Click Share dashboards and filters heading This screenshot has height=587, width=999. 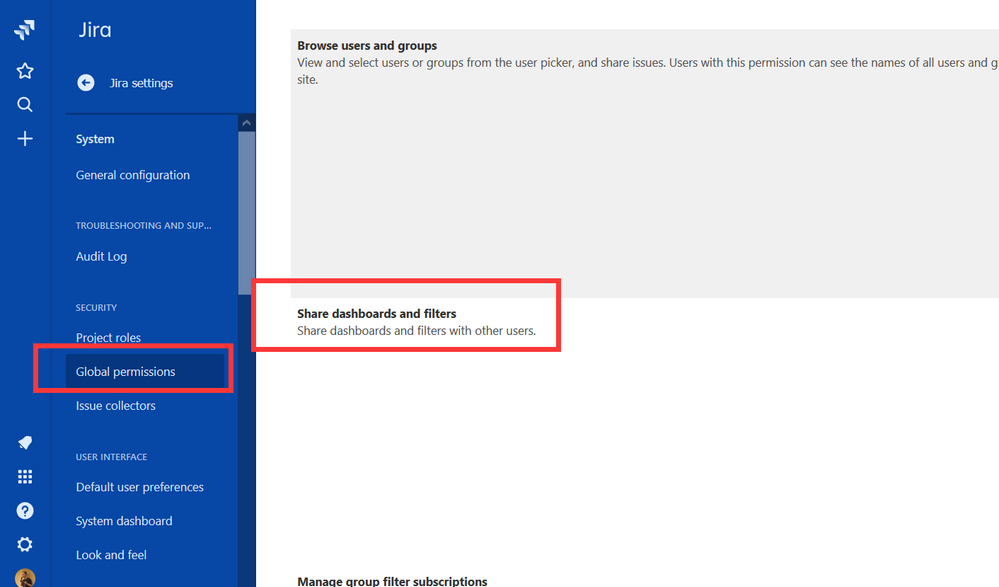377,314
